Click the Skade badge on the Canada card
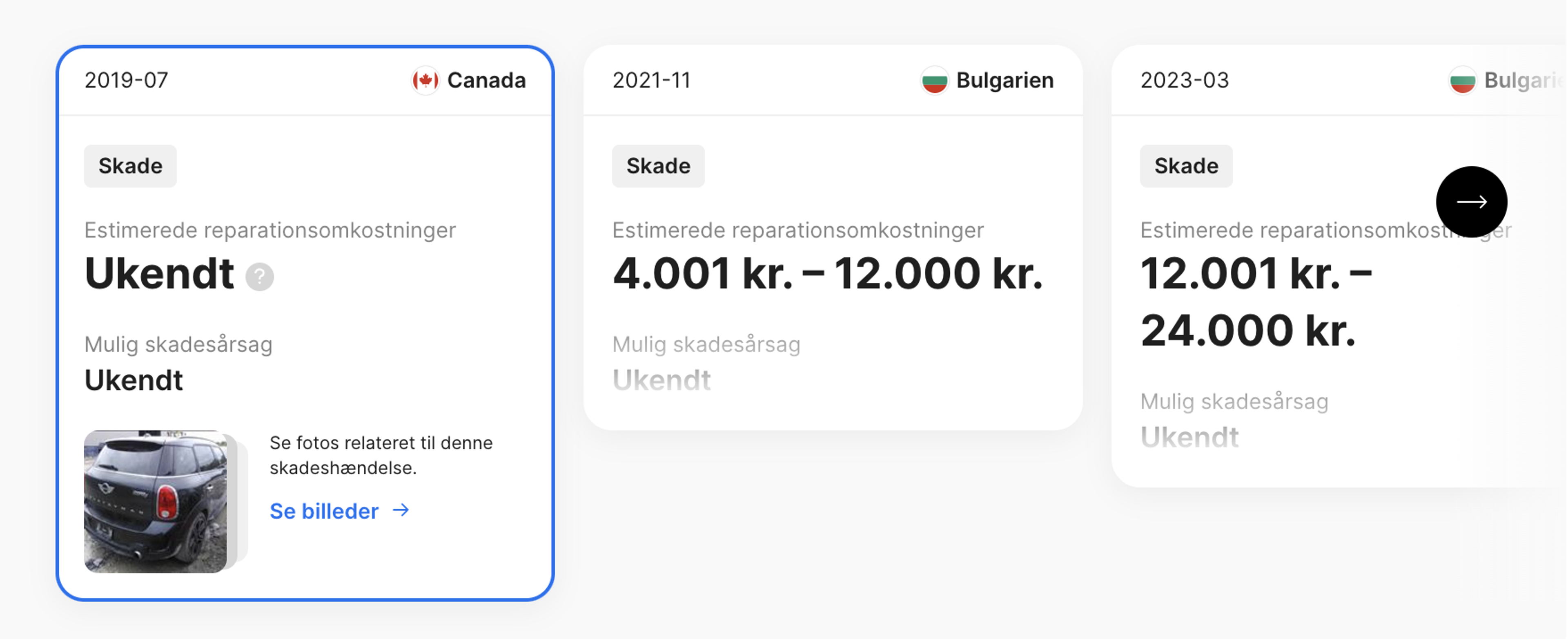Image resolution: width=1568 pixels, height=639 pixels. 130,166
